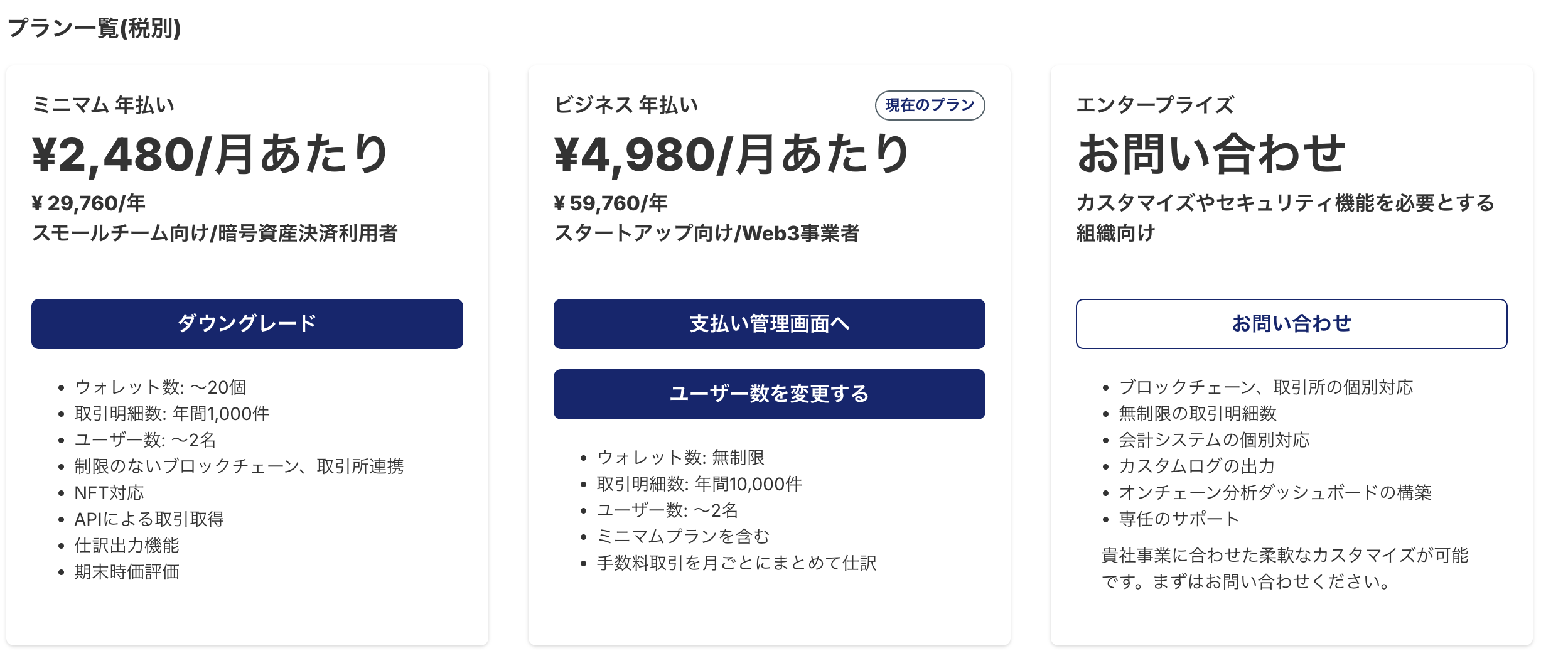Select the ミニマム 年払い plan title
The height and width of the screenshot is (663, 1568).
pyautogui.click(x=104, y=105)
